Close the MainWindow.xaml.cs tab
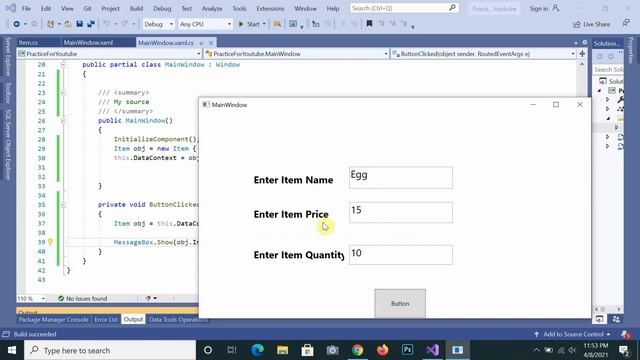This screenshot has width=640, height=360. (x=211, y=43)
